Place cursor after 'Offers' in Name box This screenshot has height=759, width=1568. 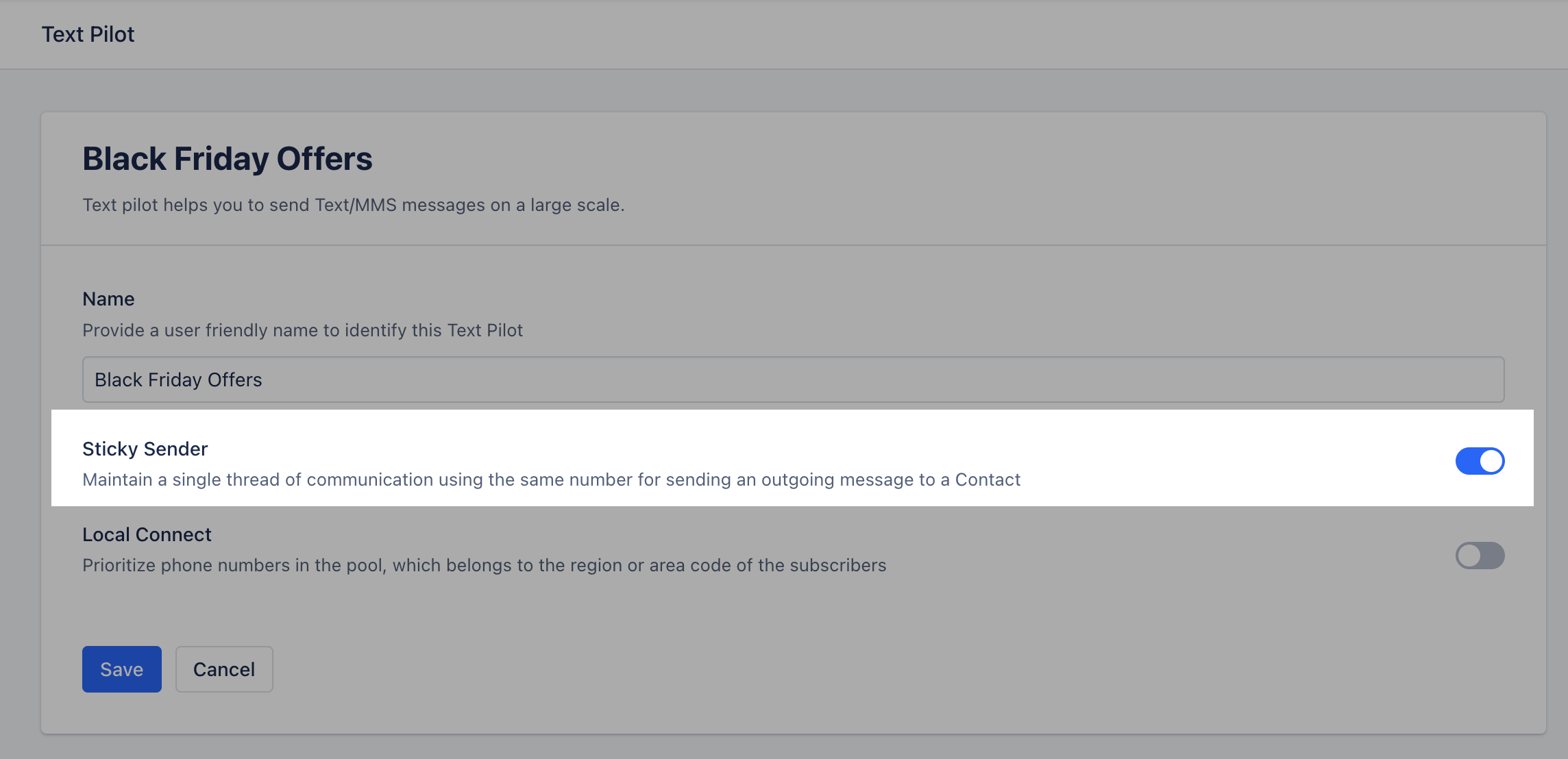(x=264, y=379)
